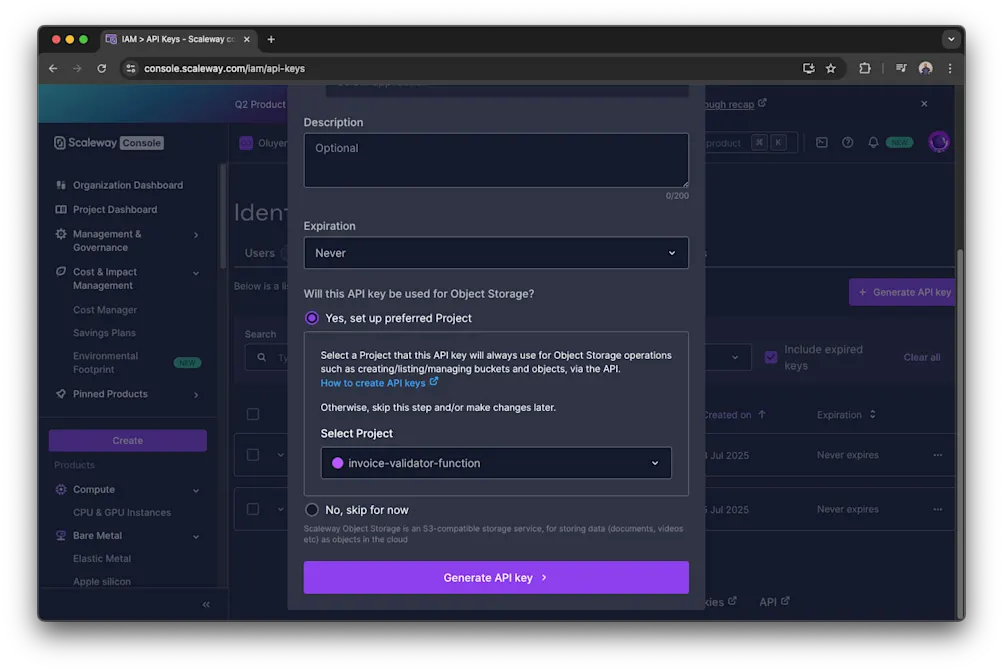Open the notifications bell
The width and height of the screenshot is (1003, 671).
[873, 141]
